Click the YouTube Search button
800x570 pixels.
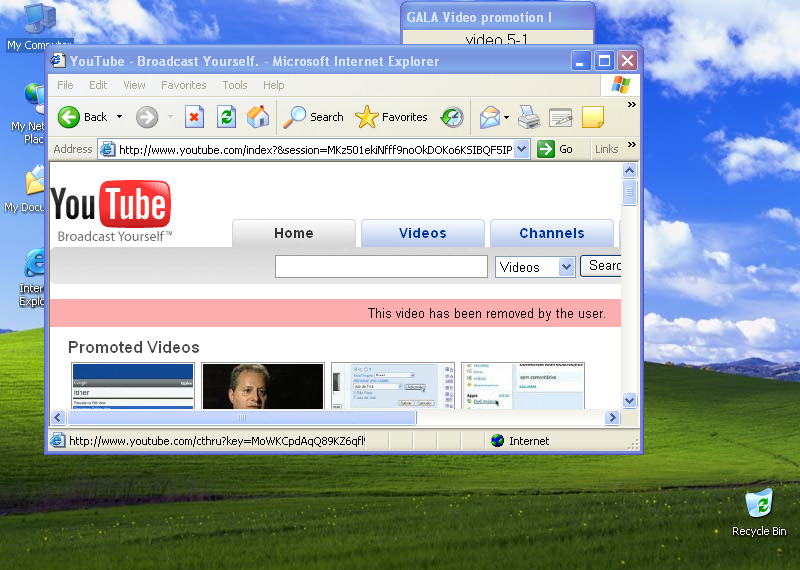point(601,266)
